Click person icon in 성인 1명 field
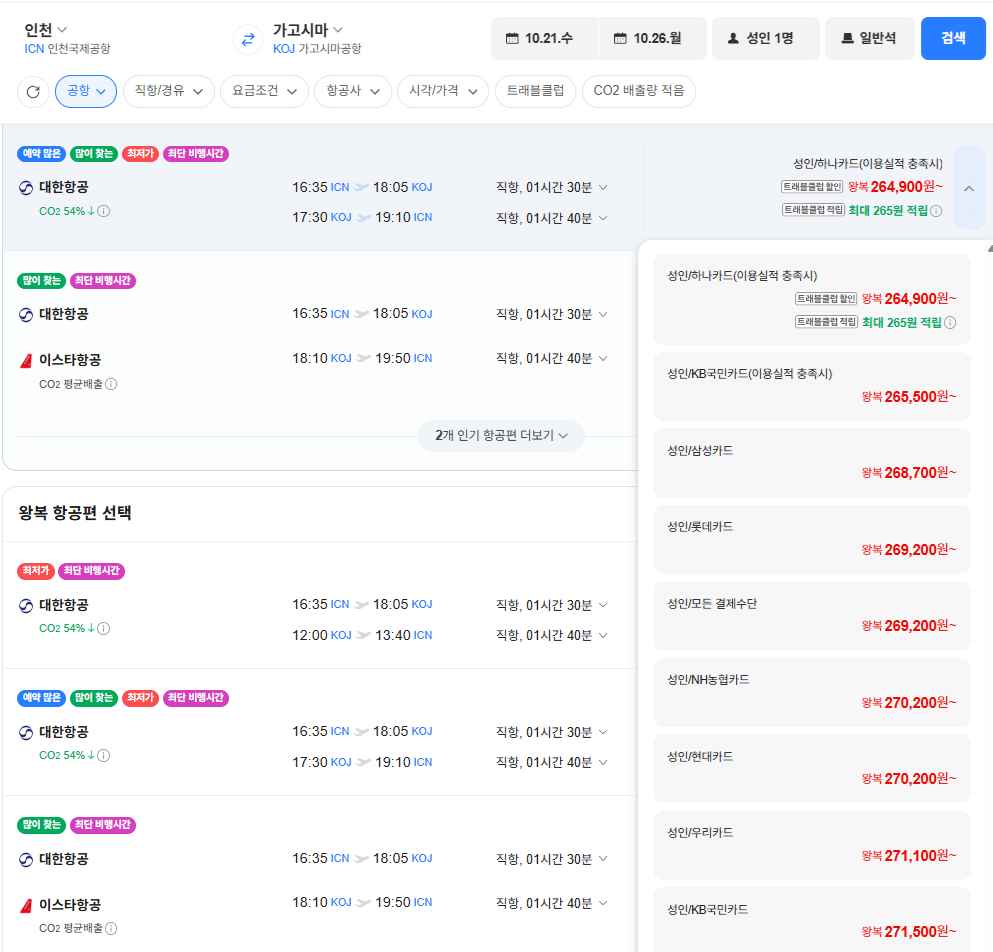The image size is (993, 952). coord(733,39)
